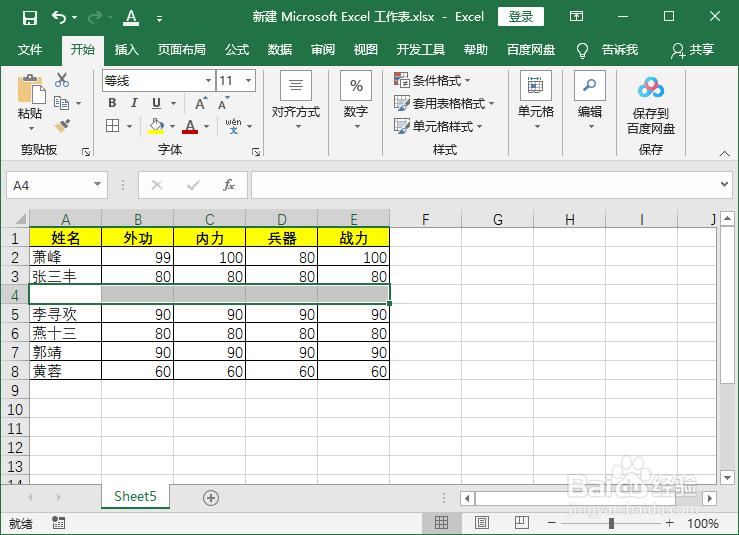Click the select-all corner triangle

coord(21,219)
